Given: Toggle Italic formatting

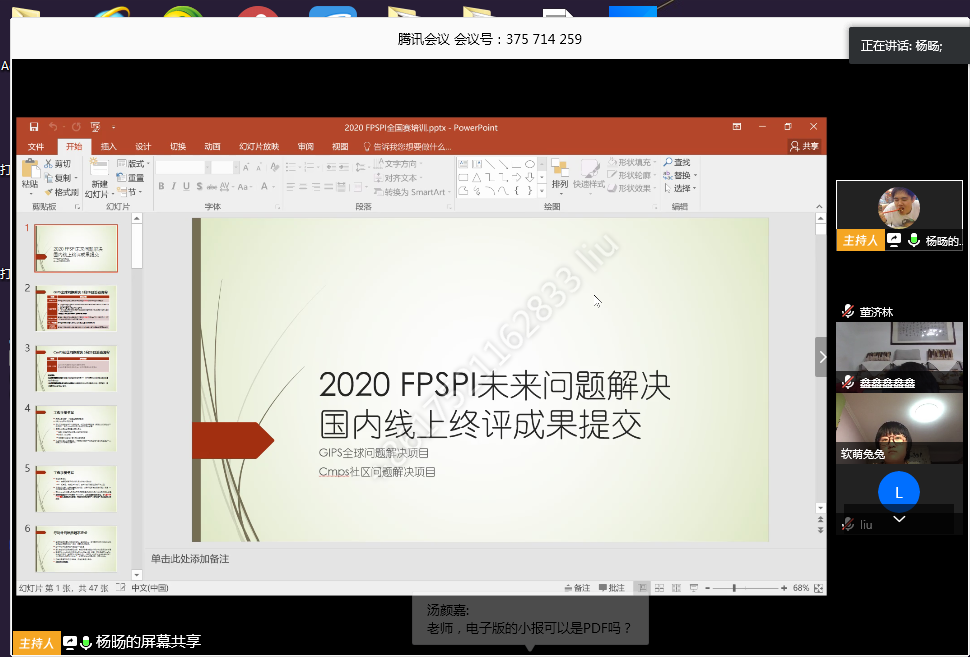Looking at the screenshot, I should (x=174, y=186).
